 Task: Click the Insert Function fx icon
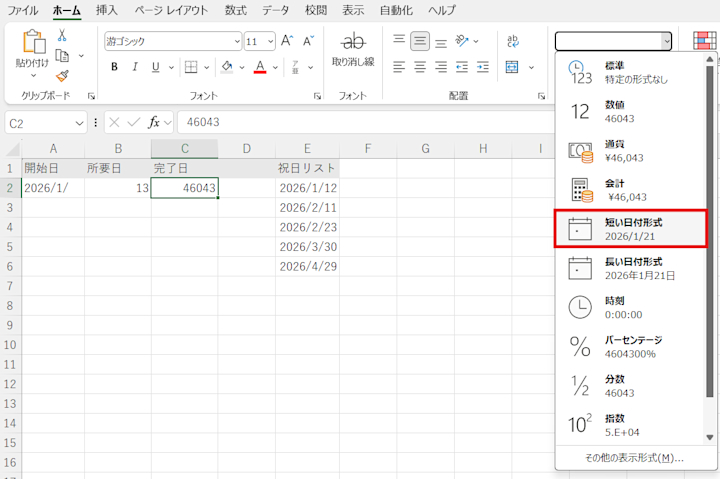pos(154,122)
